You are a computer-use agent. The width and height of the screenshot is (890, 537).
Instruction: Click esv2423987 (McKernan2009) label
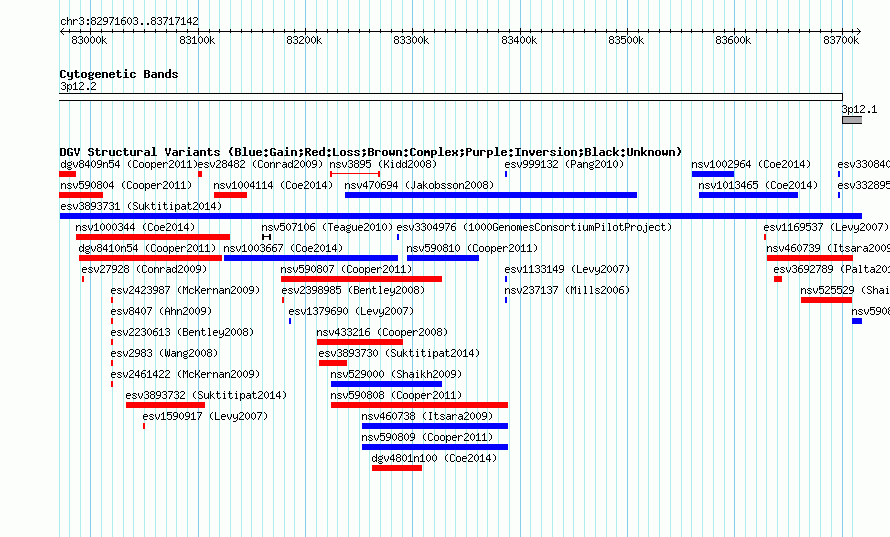[185, 291]
